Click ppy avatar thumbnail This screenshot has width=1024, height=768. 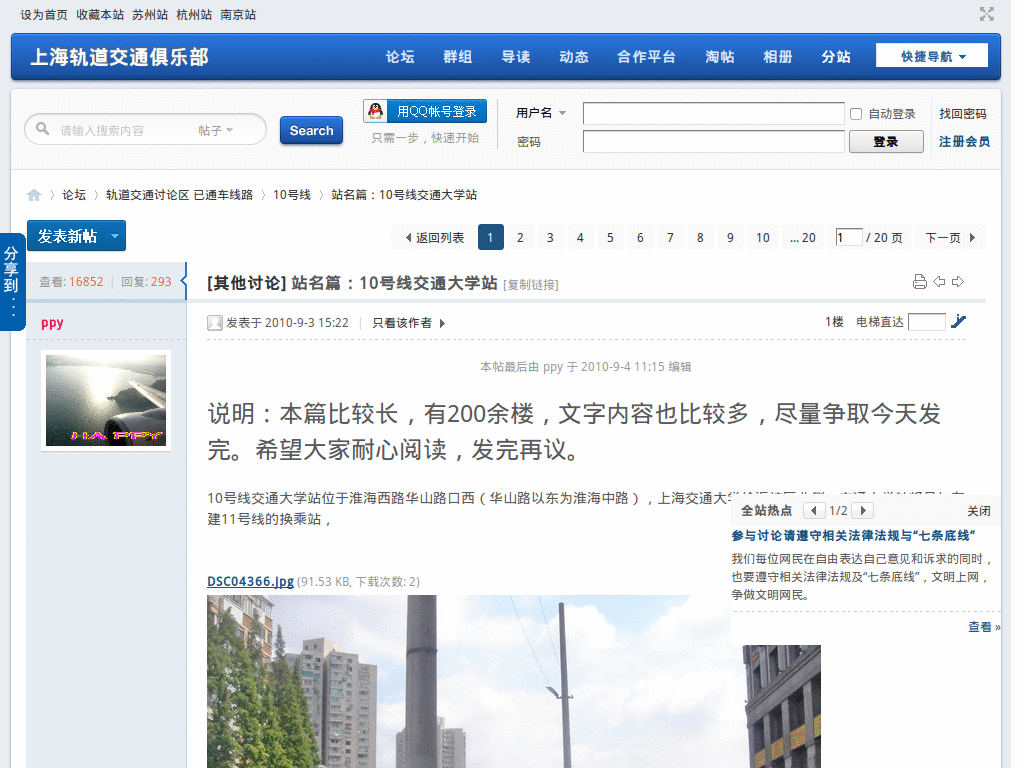coord(106,400)
